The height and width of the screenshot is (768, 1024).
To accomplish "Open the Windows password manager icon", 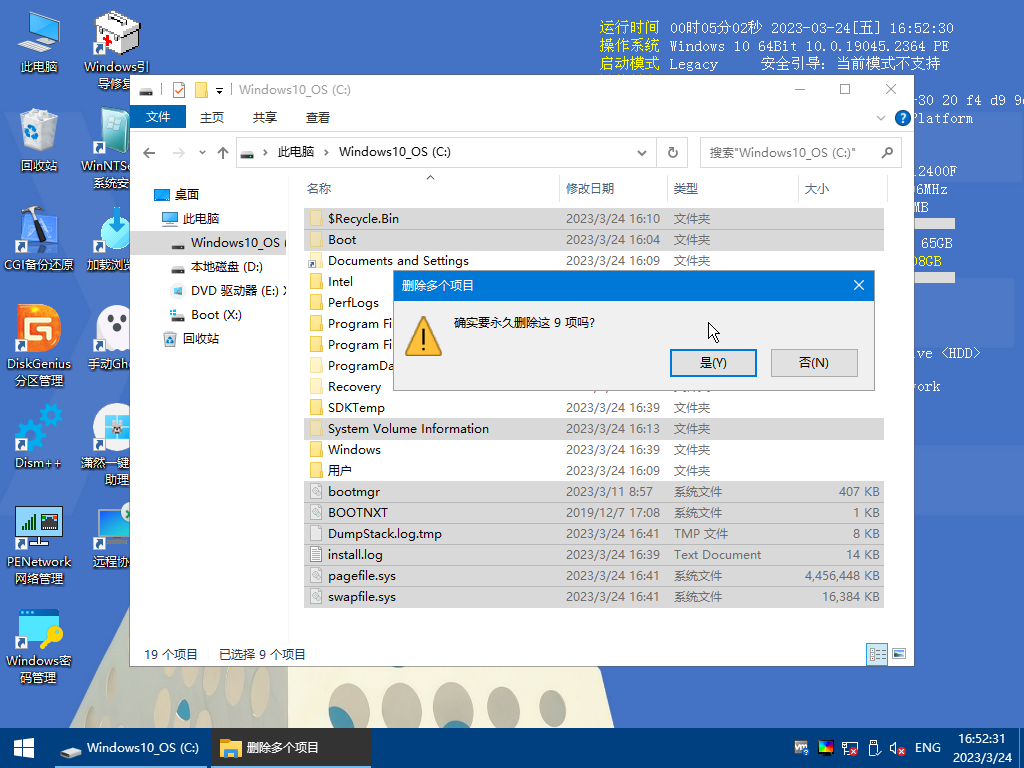I will (40, 630).
